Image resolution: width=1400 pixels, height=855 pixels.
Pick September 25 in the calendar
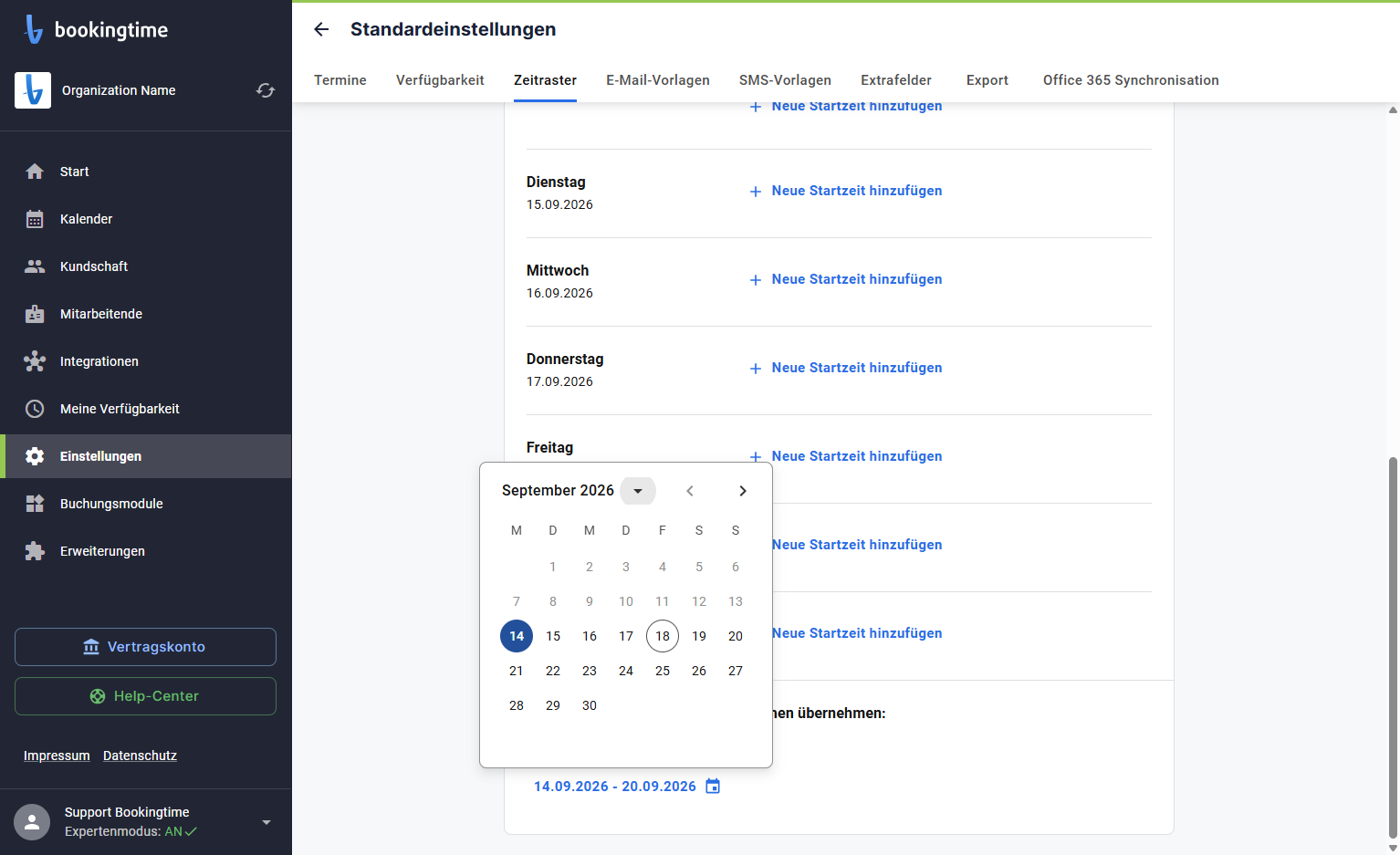[663, 671]
